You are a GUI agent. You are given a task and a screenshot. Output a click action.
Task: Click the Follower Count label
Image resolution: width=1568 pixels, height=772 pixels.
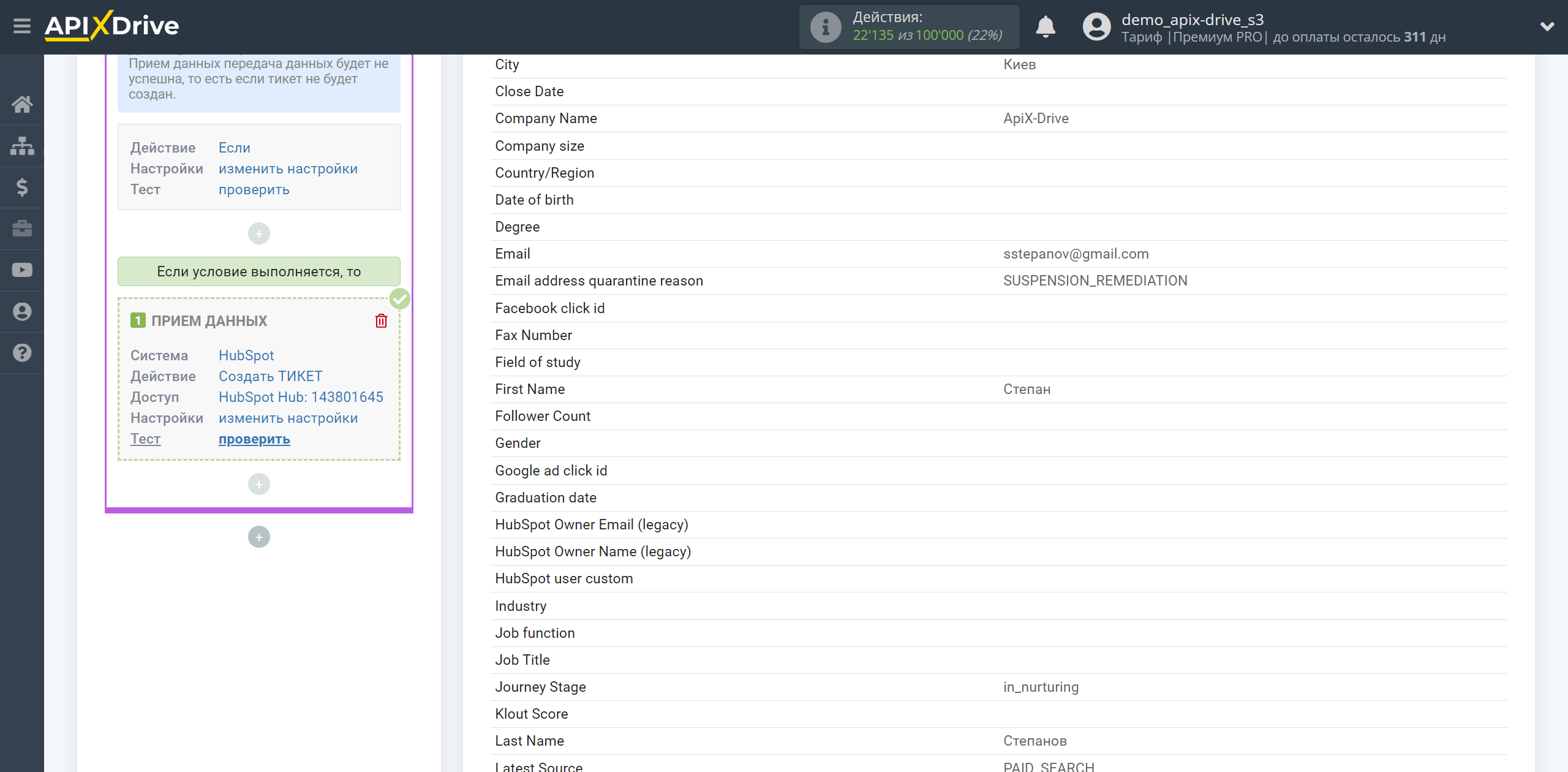click(x=542, y=416)
